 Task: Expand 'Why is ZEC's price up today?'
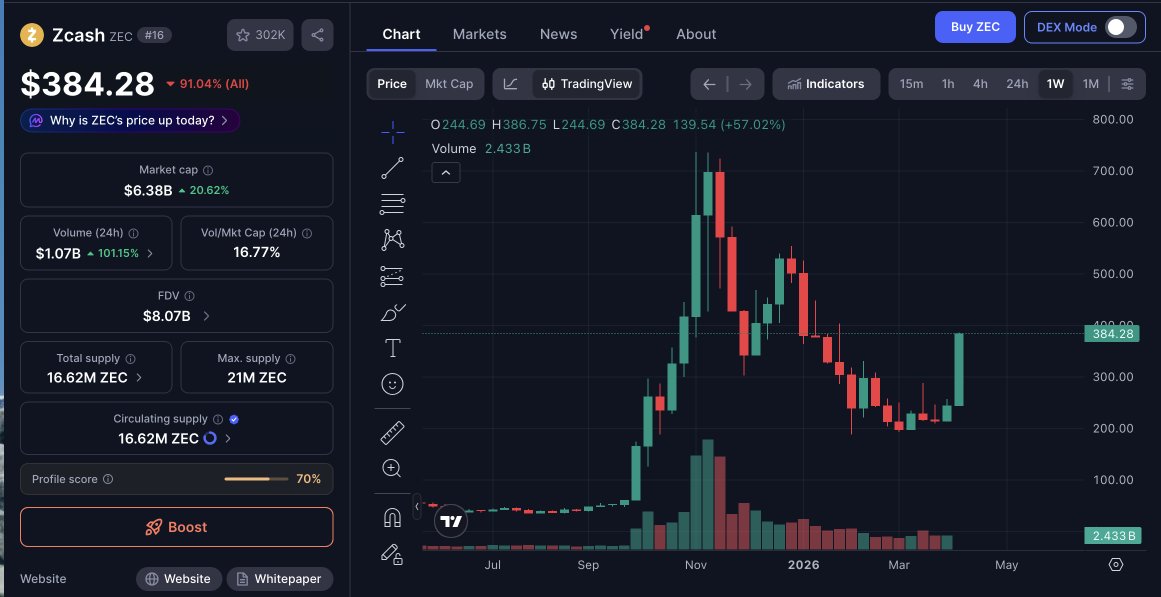[x=130, y=121]
